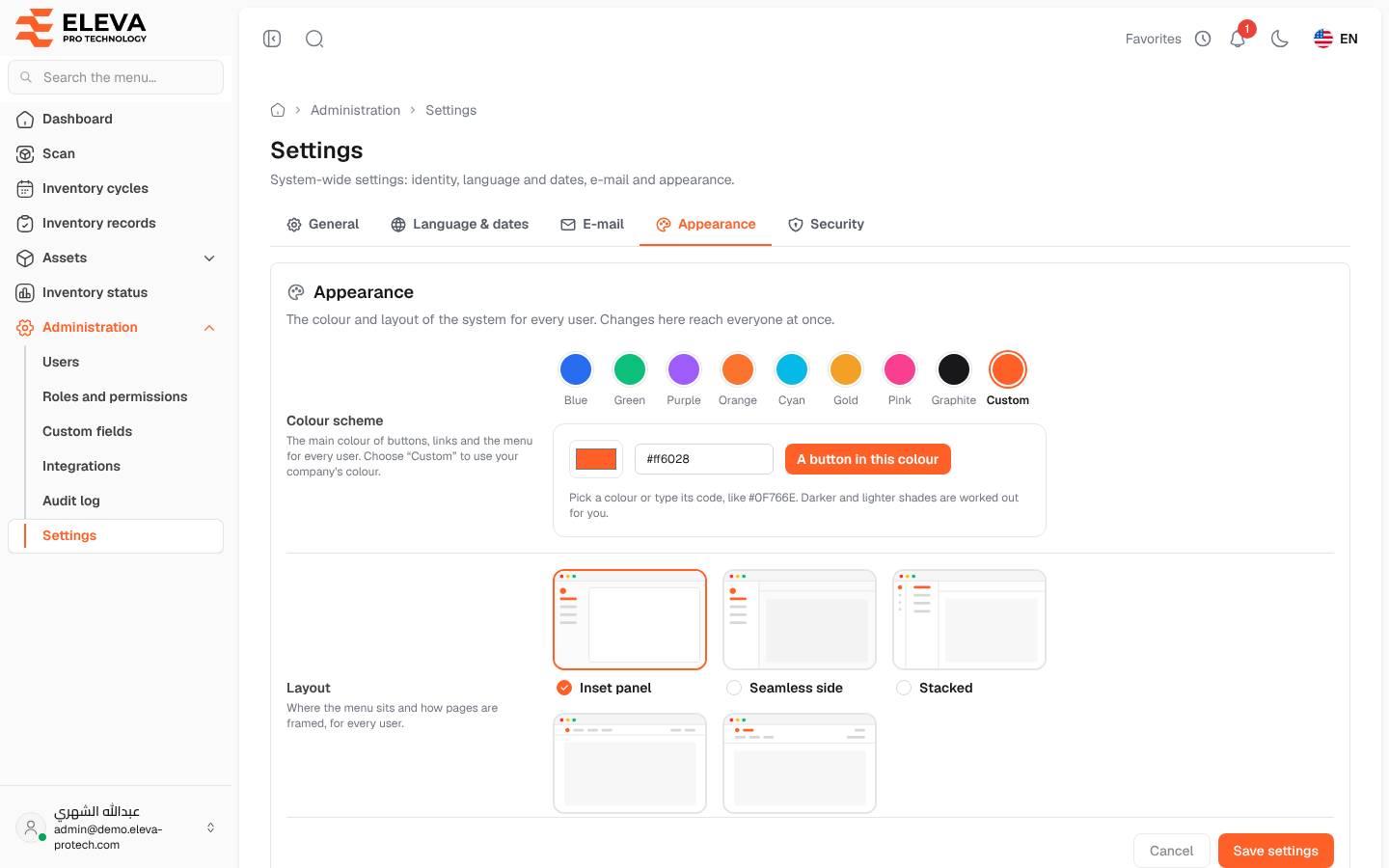Click the hex colour code field
The height and width of the screenshot is (868, 1389).
704,459
